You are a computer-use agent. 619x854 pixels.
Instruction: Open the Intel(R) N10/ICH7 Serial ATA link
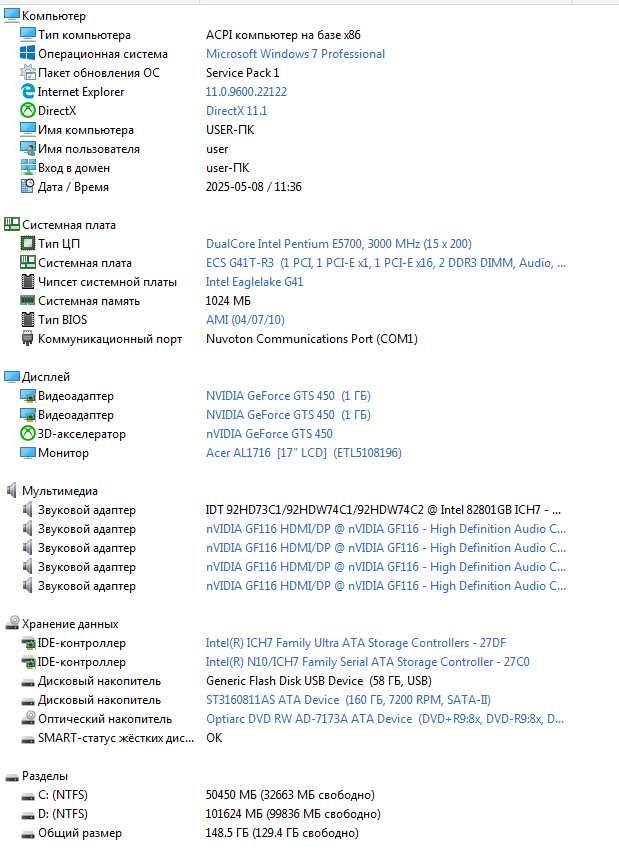coord(367,662)
